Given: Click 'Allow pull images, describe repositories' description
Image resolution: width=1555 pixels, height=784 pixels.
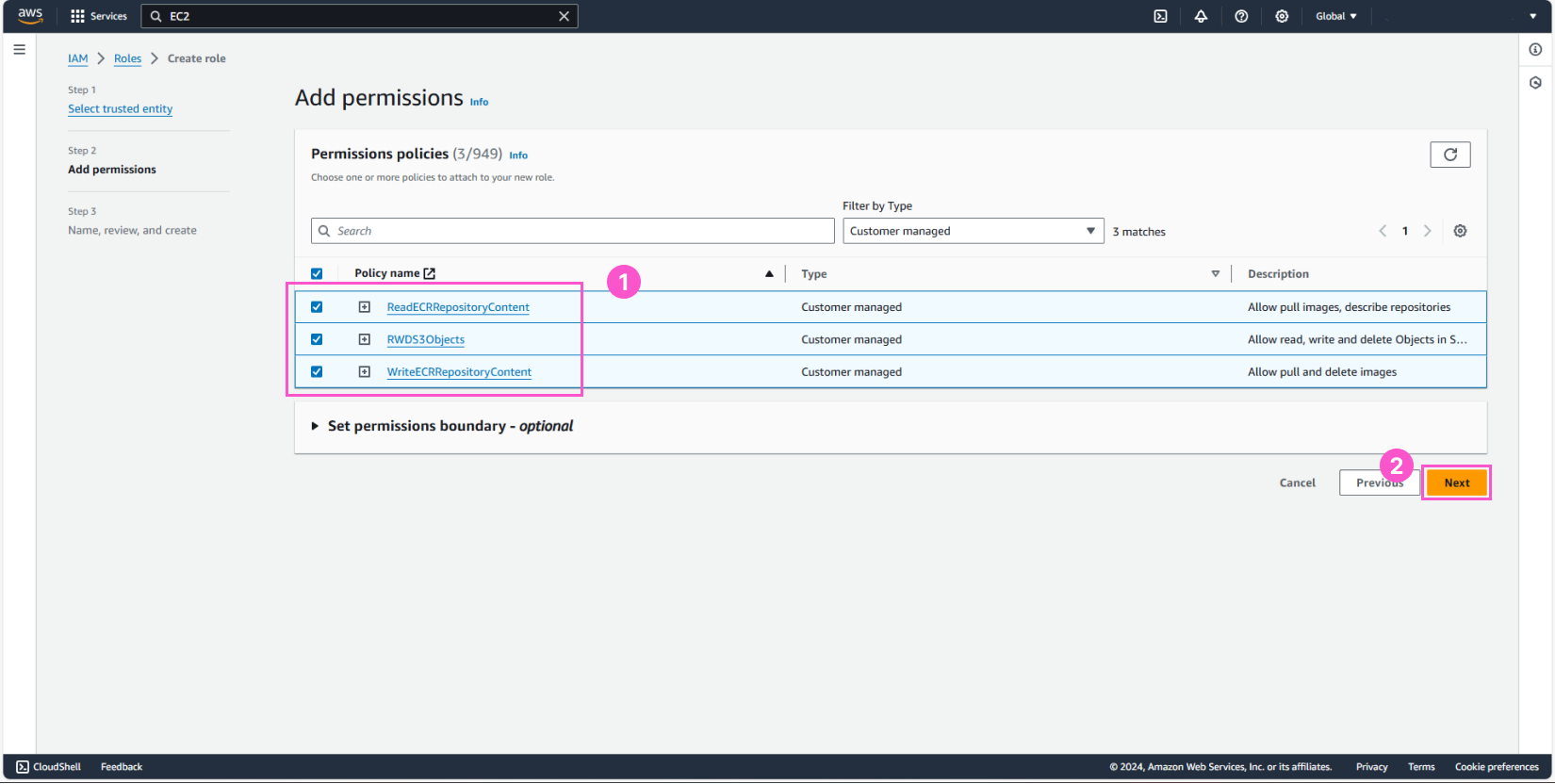Looking at the screenshot, I should [1350, 307].
